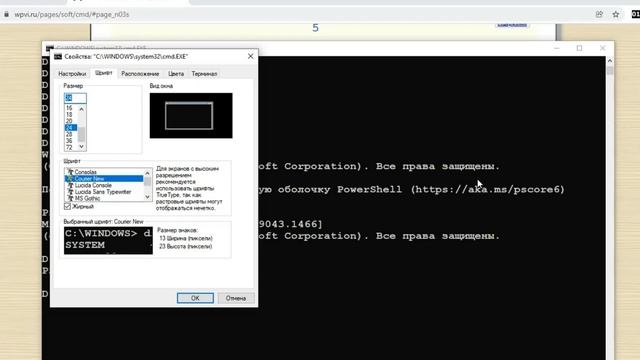Open the Шрифт tab
Image resolution: width=640 pixels, height=360 pixels.
(103, 73)
